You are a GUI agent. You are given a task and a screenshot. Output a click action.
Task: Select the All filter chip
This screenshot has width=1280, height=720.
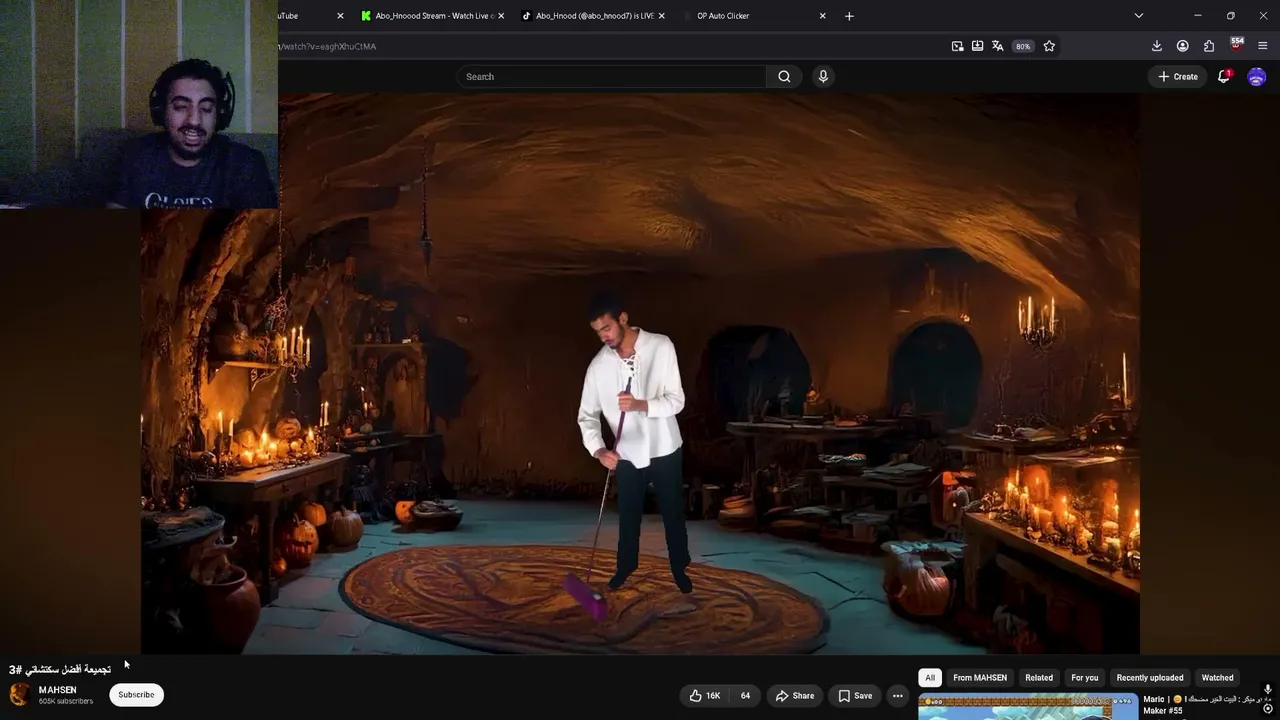930,678
